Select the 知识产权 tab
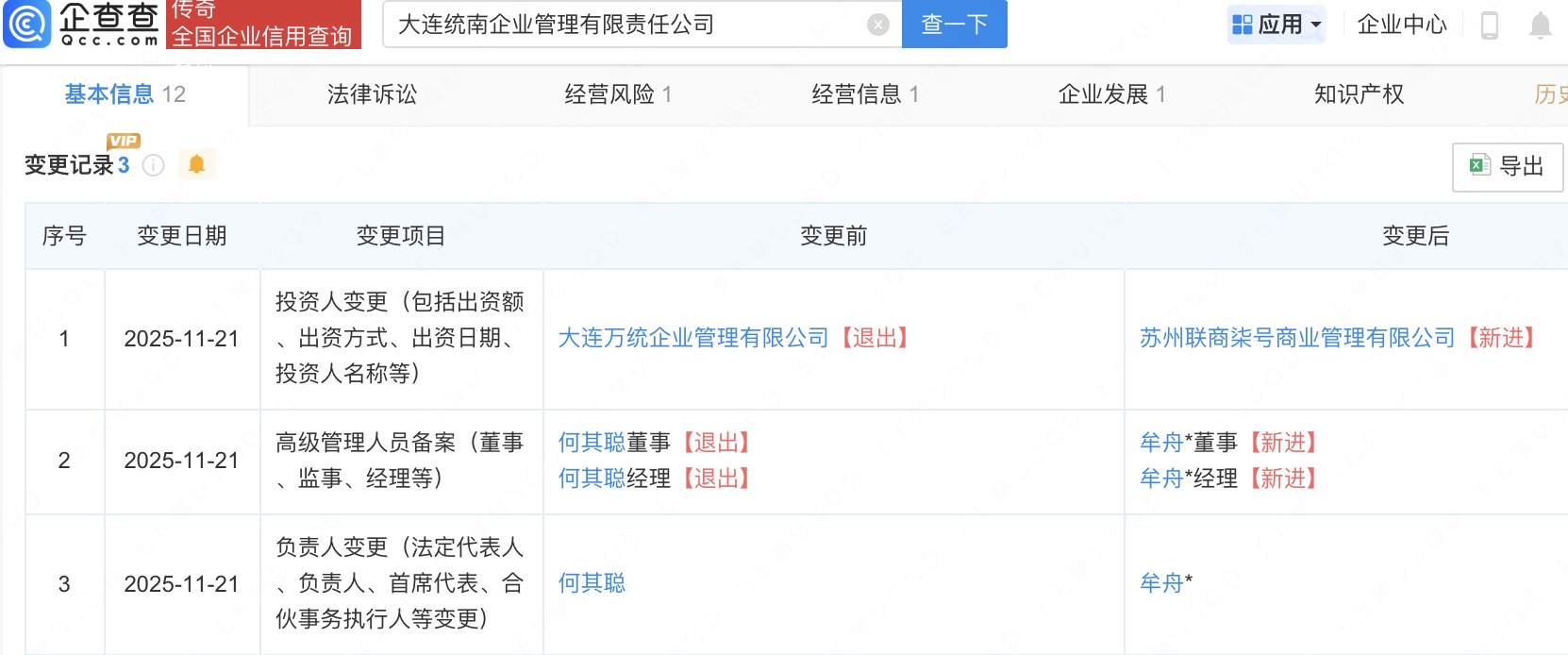Screen dimensions: 1568x655 [1359, 94]
